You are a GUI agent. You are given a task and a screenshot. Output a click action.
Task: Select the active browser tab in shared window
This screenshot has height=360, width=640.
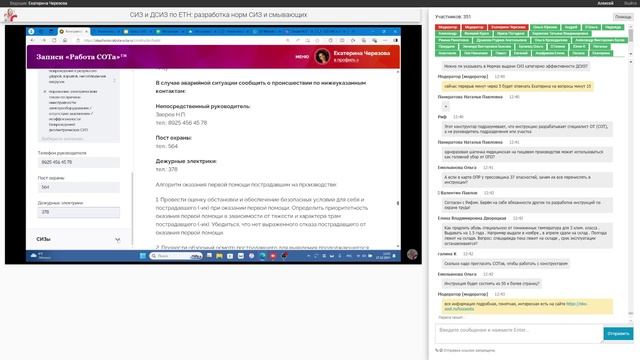click(x=74, y=31)
